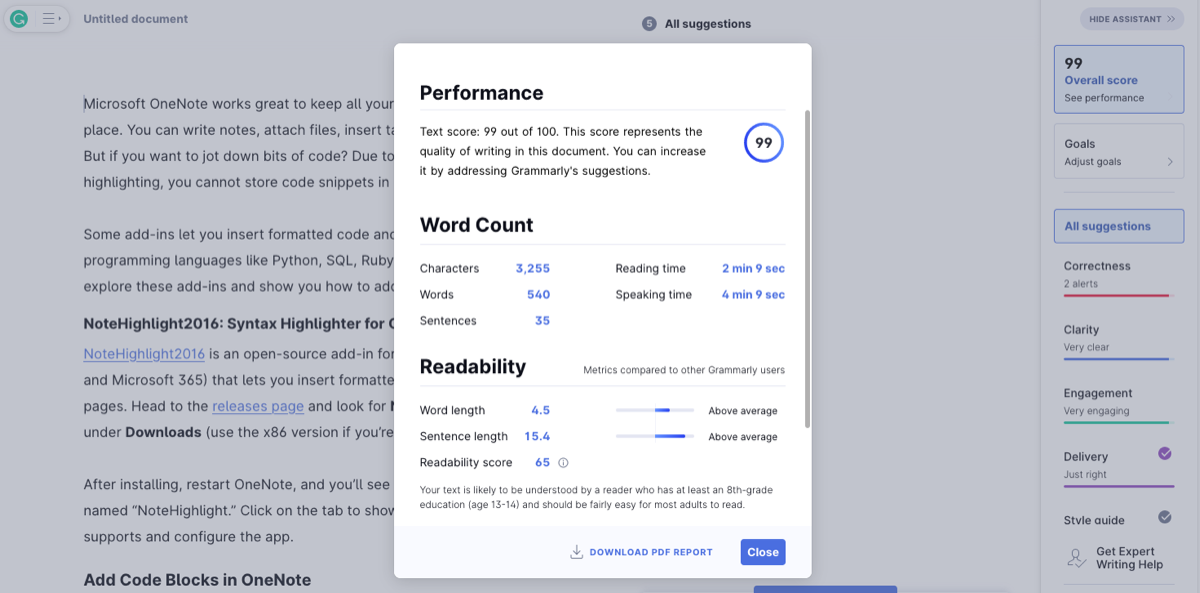1200x593 pixels.
Task: Click the circular 99 score ring in Performance dialog
Action: 764,143
